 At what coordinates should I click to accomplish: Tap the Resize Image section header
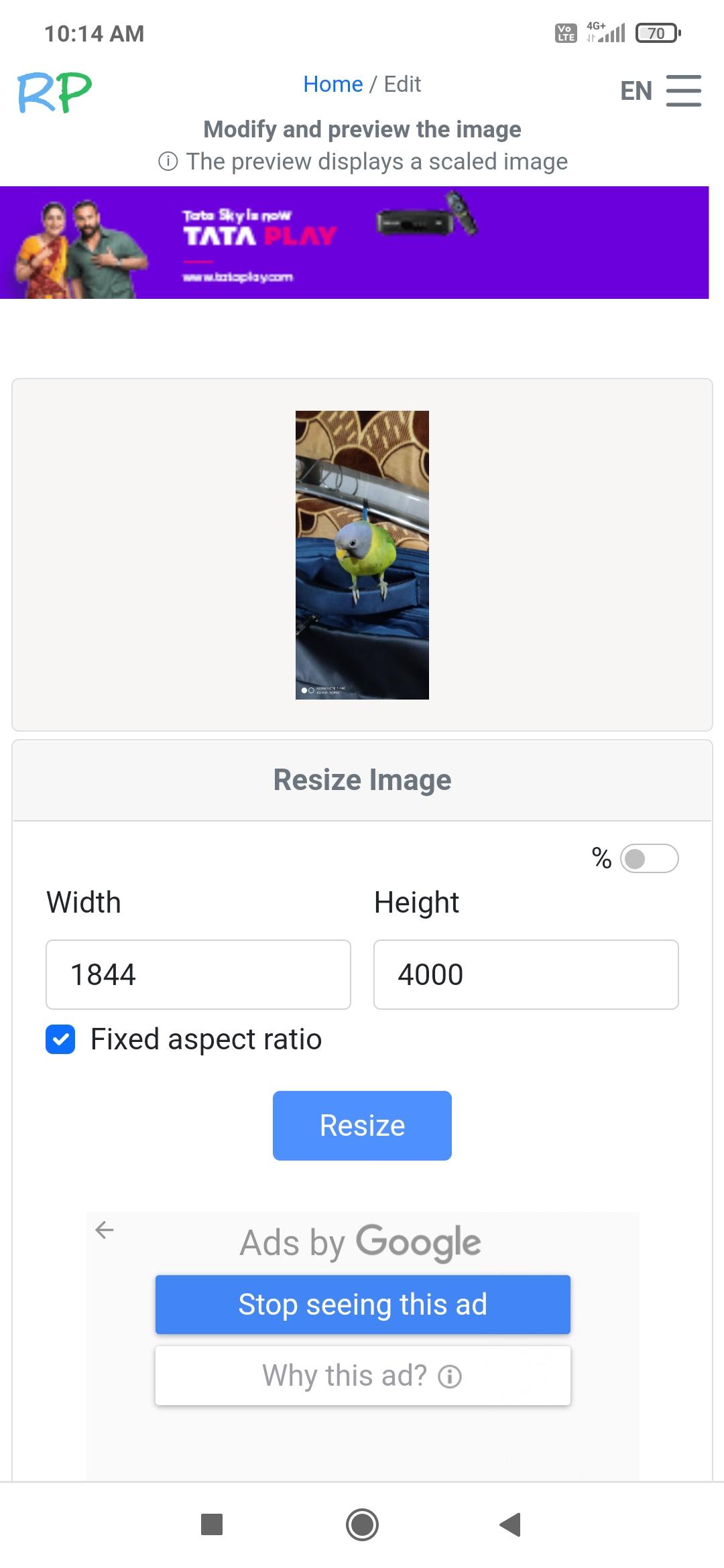362,780
